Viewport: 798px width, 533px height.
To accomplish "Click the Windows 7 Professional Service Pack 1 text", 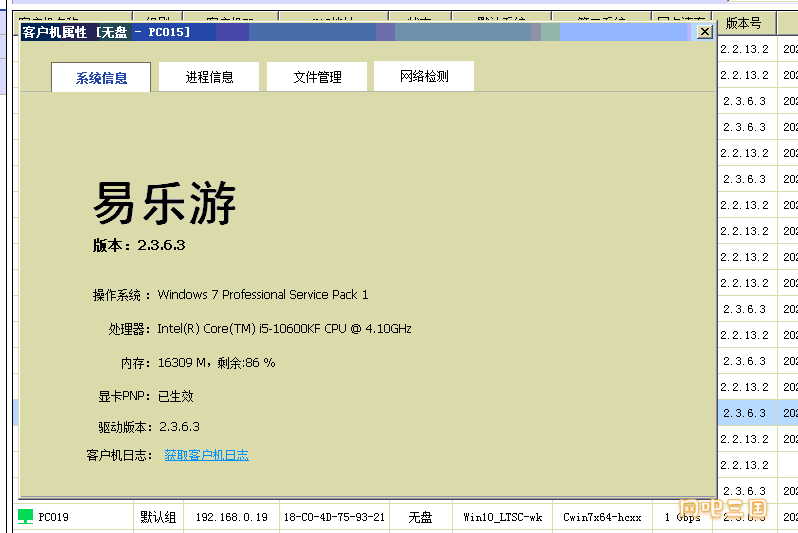I will tap(263, 295).
